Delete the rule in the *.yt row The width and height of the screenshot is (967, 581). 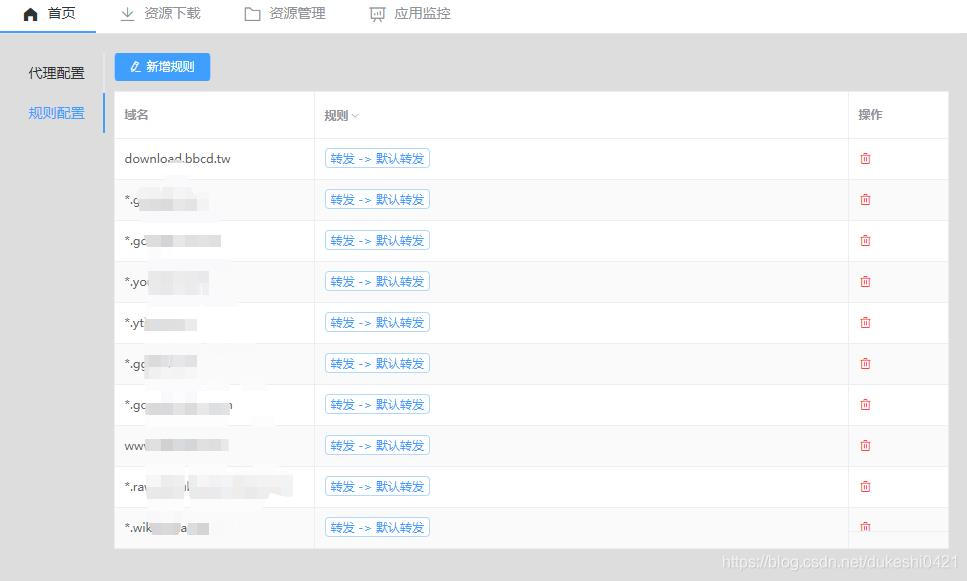coord(865,323)
